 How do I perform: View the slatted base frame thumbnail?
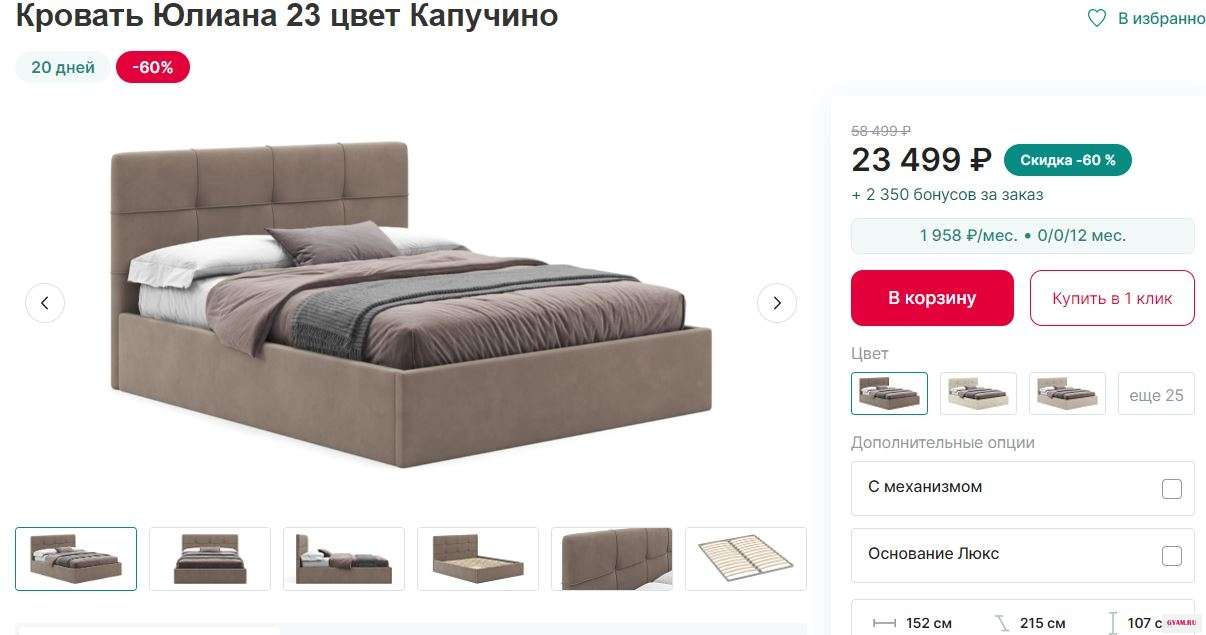746,559
